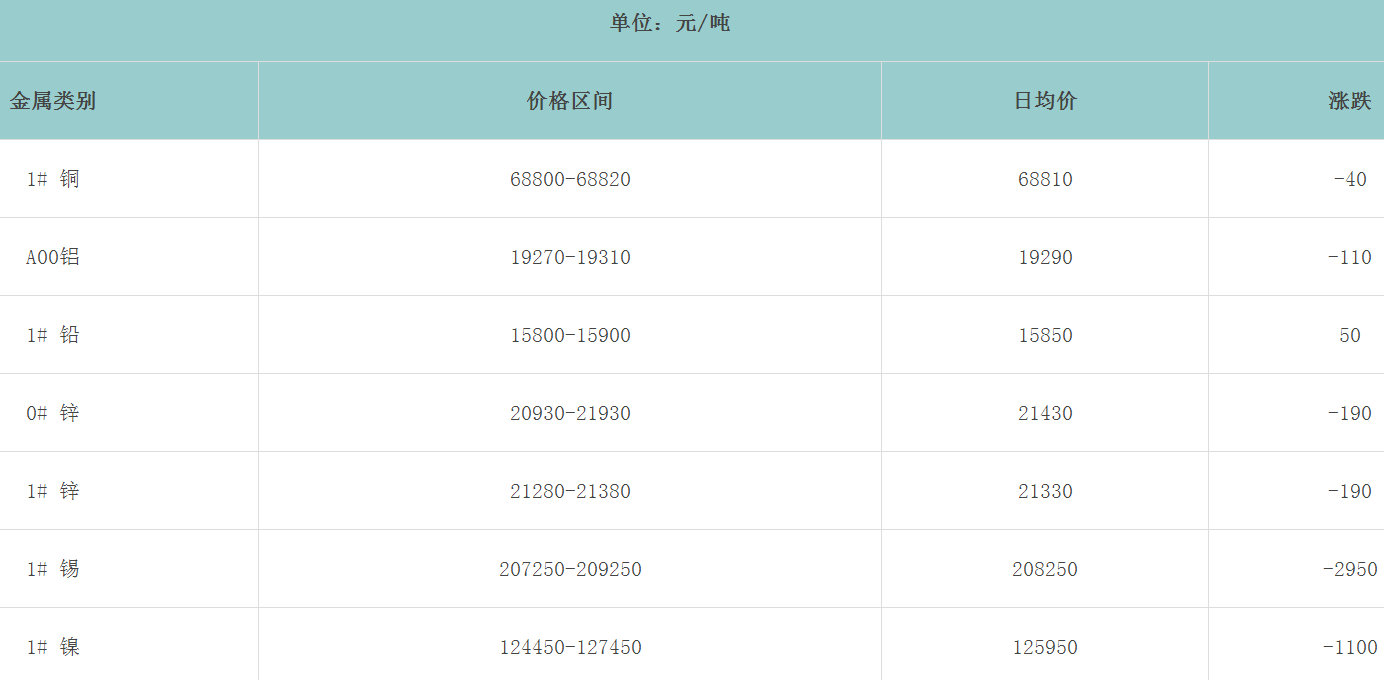This screenshot has height=680, width=1384.
Task: Click the 1# 镍 metal name cell
Action: coord(53,648)
